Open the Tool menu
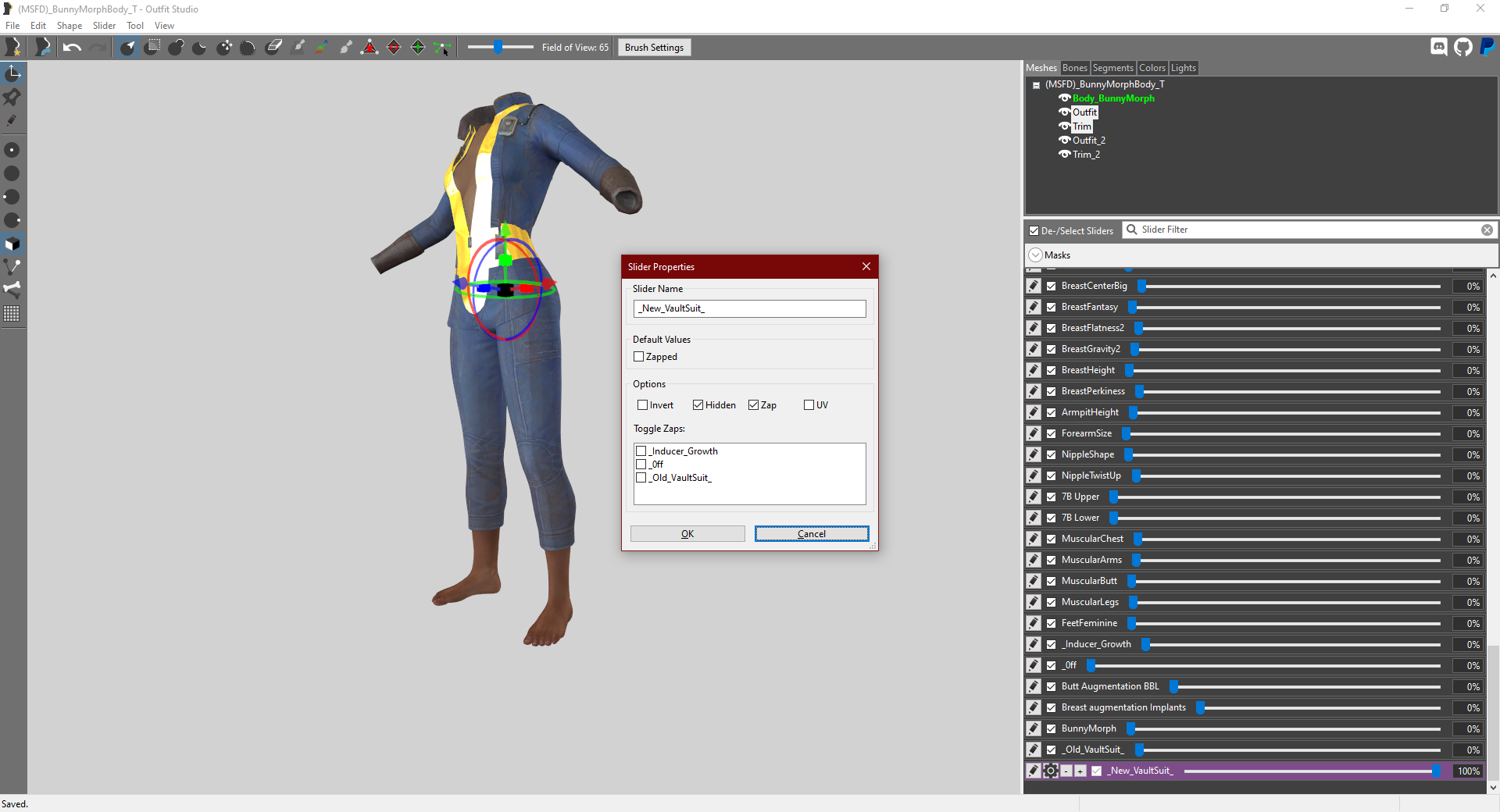Image resolution: width=1500 pixels, height=812 pixels. [x=135, y=26]
